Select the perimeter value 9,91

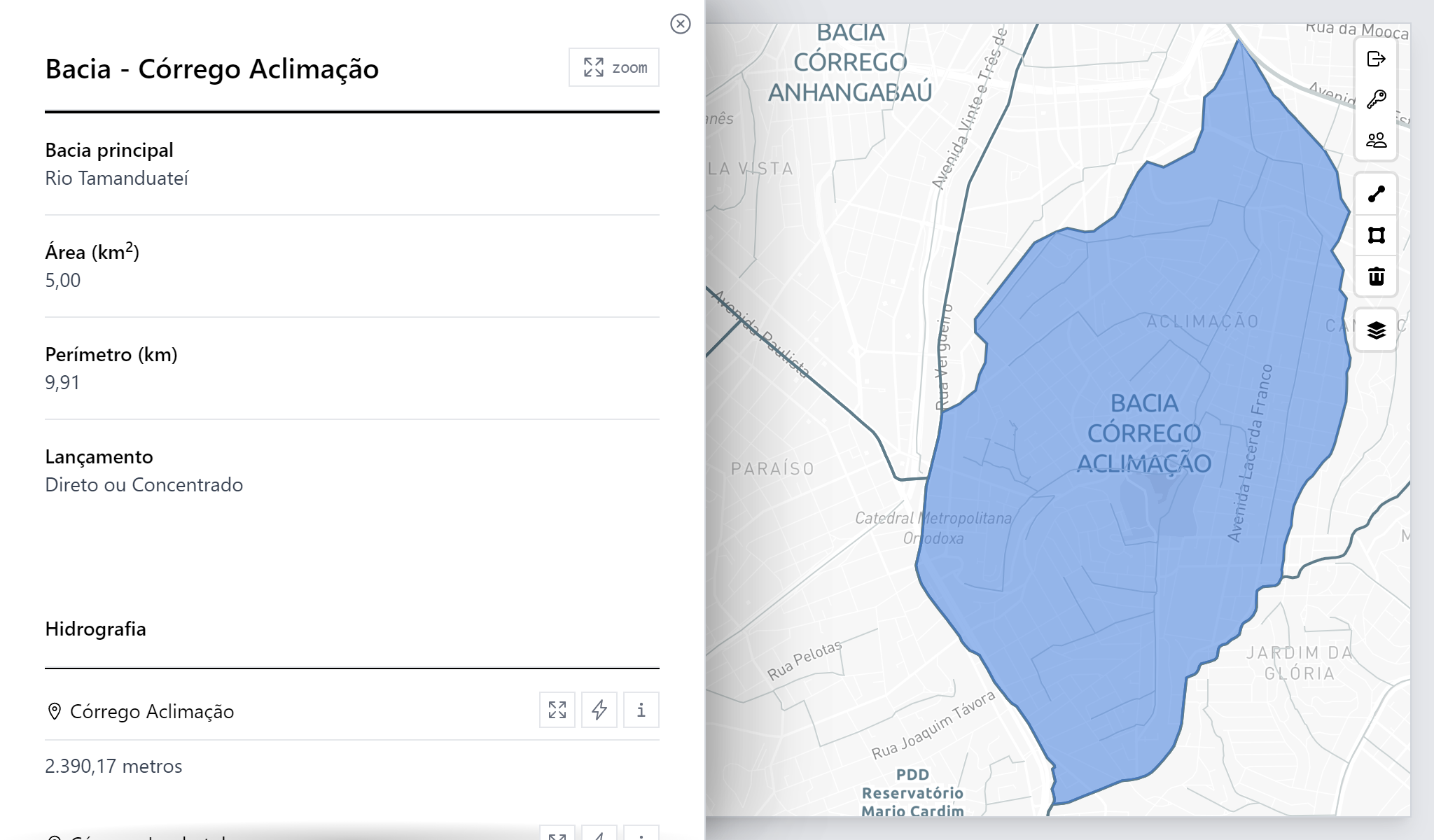tap(62, 383)
